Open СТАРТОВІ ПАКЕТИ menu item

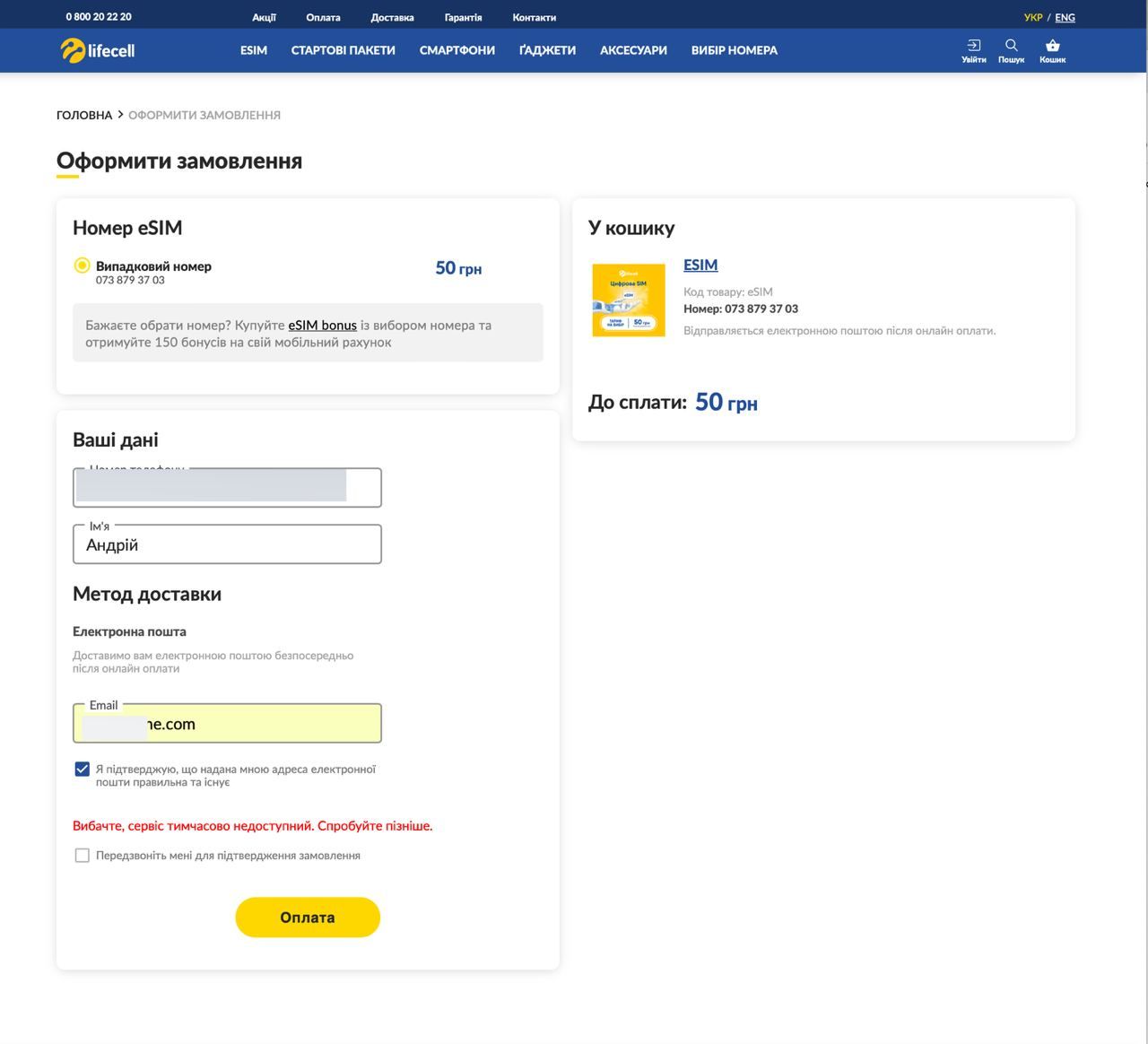click(343, 50)
